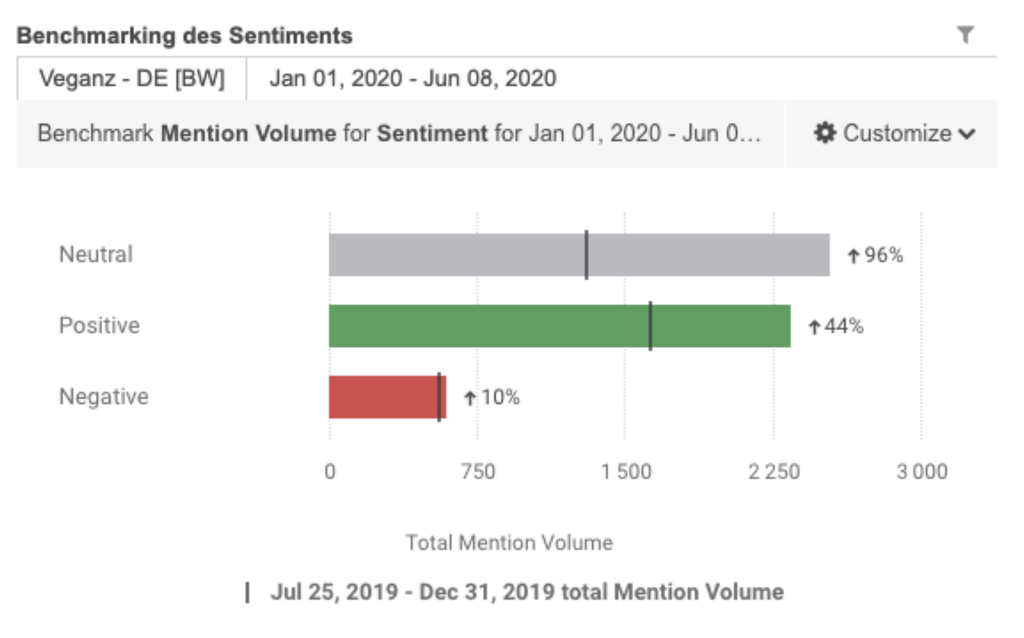Screen dimensions: 1024x638
Task: Select the Veganz - DE [BW] tab
Action: click(x=131, y=79)
